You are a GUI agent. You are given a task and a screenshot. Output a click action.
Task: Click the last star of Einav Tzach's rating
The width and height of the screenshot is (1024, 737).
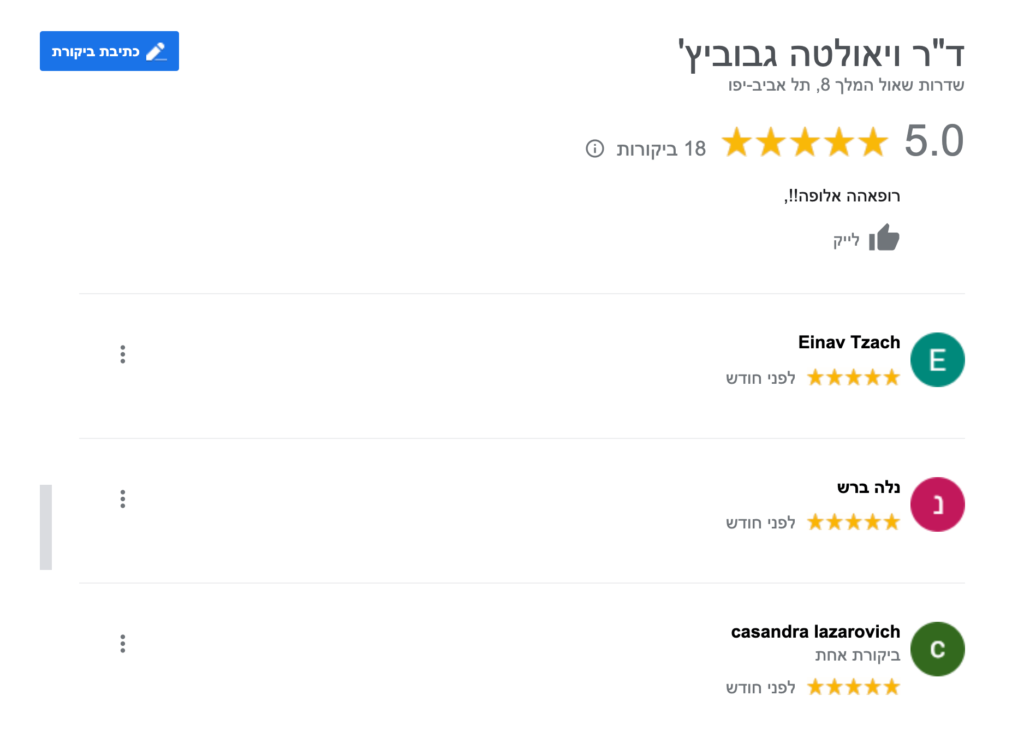894,377
